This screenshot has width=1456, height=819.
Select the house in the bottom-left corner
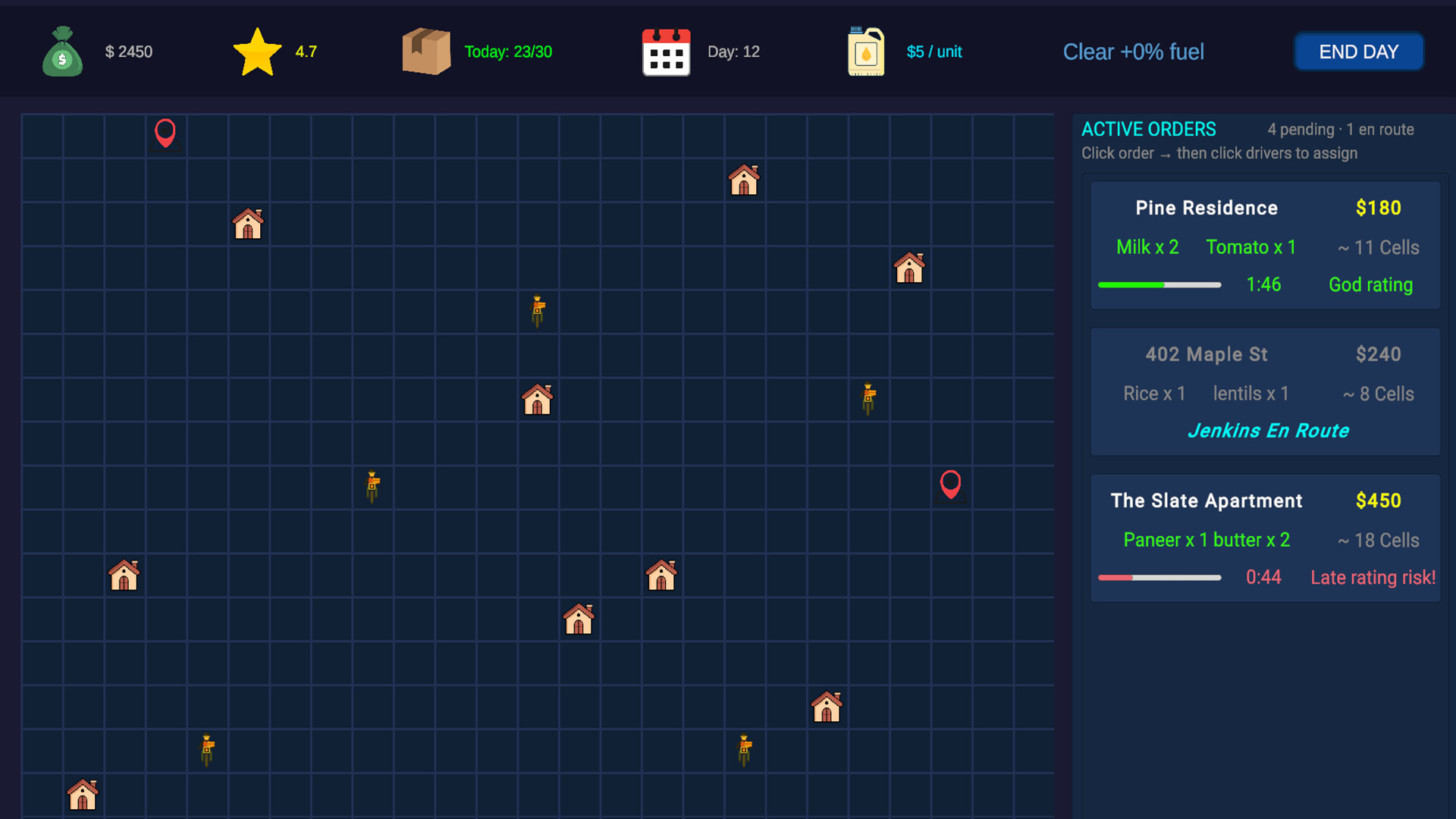point(82,795)
